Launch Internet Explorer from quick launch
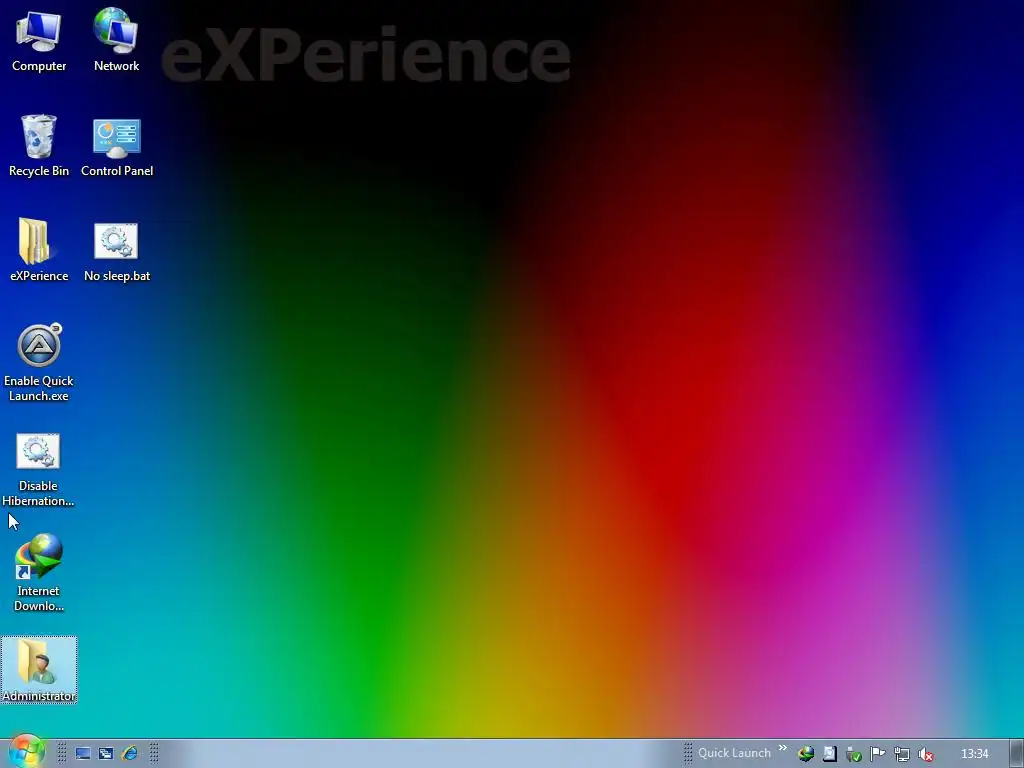Image resolution: width=1024 pixels, height=768 pixels. point(129,754)
